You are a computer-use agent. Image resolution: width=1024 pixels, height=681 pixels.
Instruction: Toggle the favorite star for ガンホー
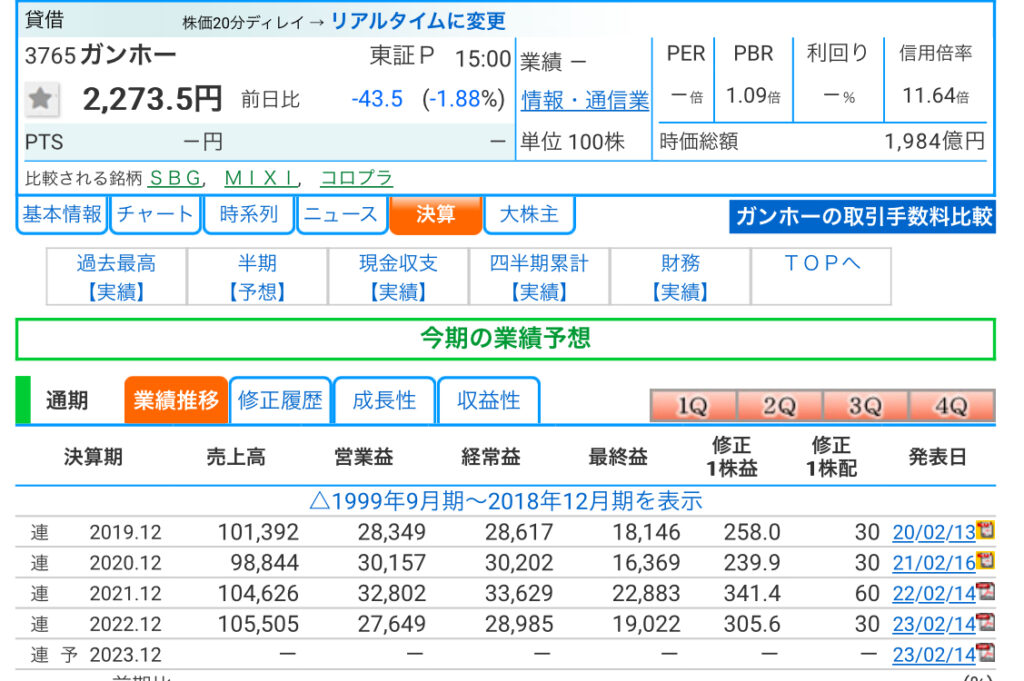point(41,99)
